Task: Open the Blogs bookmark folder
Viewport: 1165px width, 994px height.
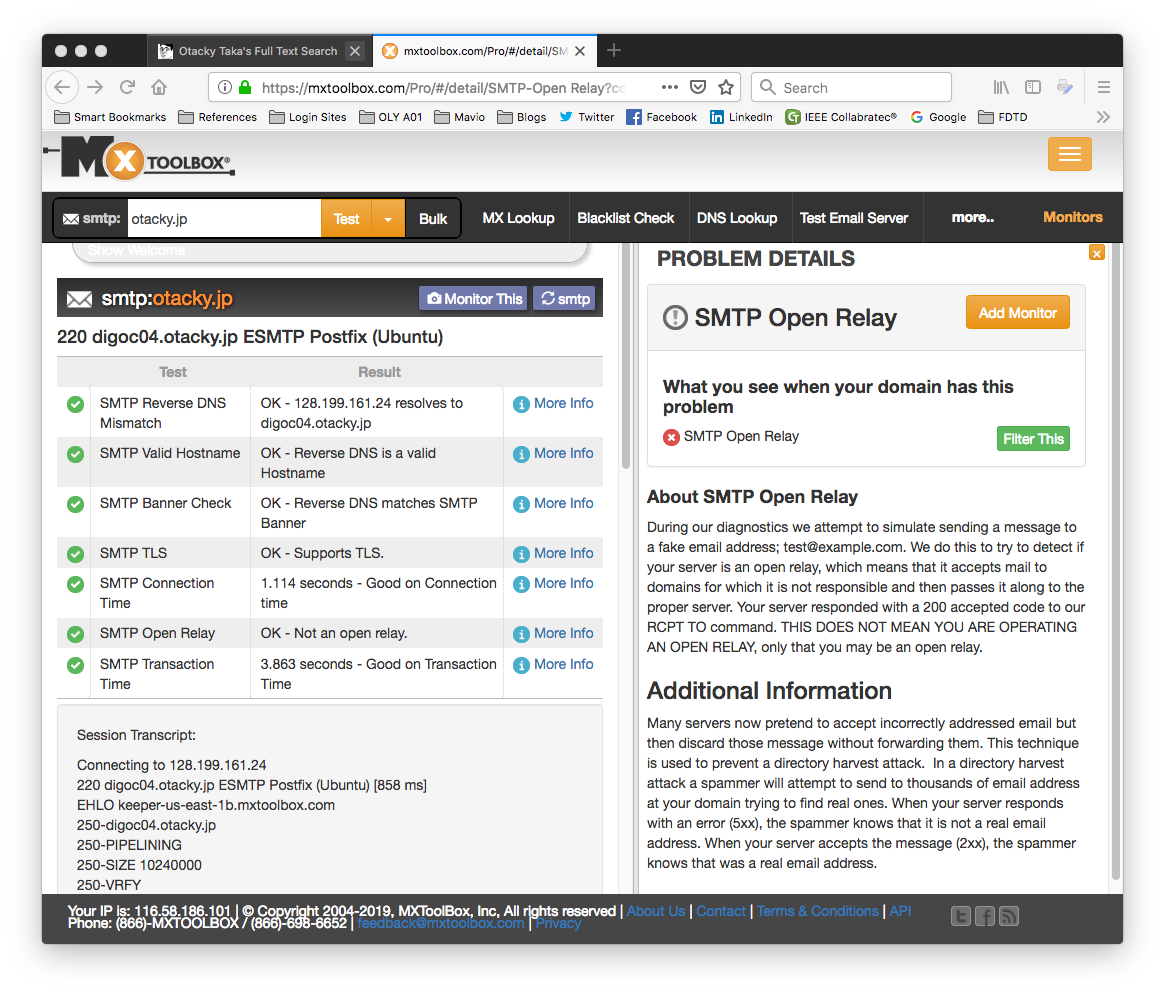Action: 522,117
